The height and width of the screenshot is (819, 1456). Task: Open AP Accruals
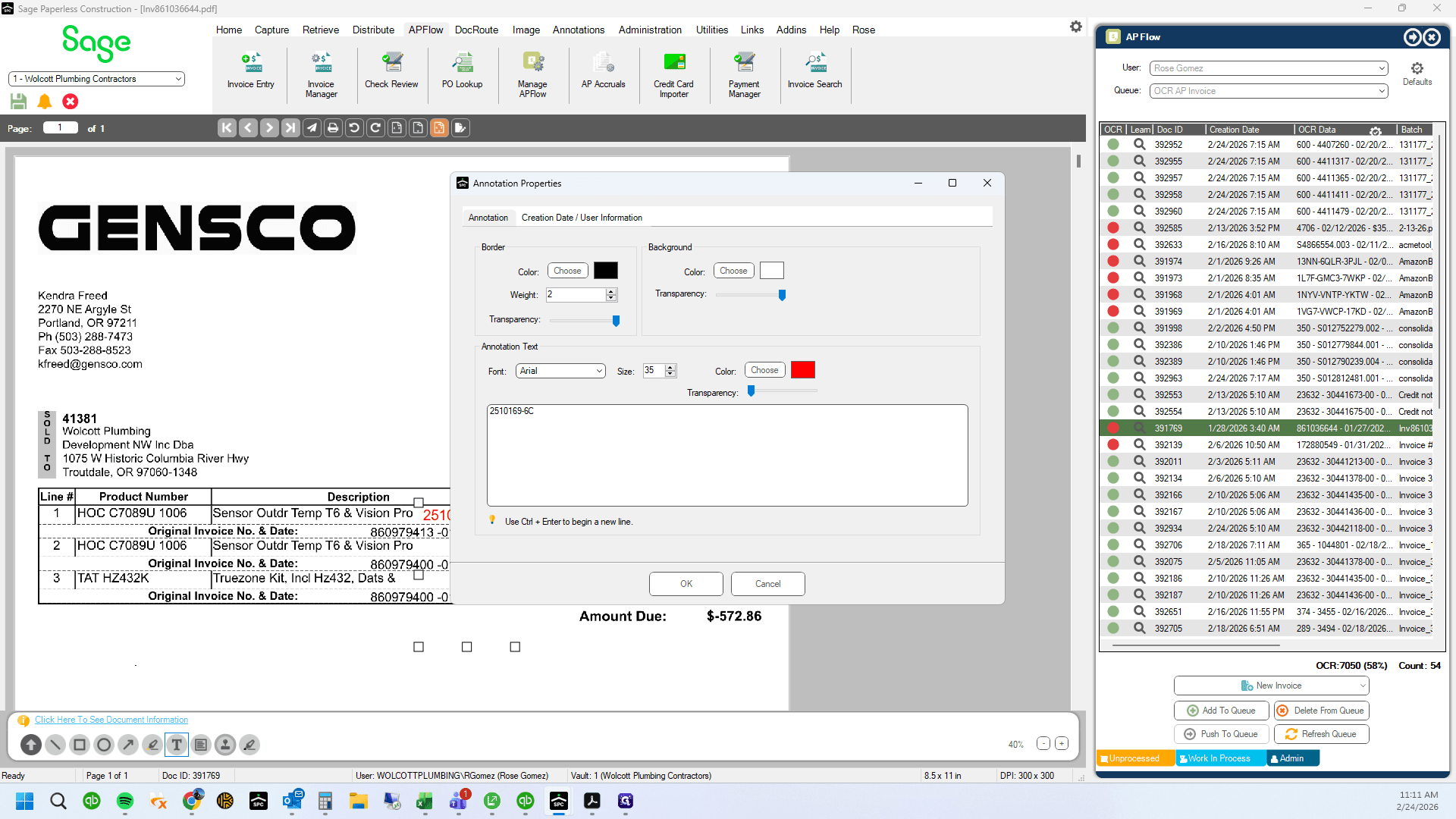click(603, 71)
